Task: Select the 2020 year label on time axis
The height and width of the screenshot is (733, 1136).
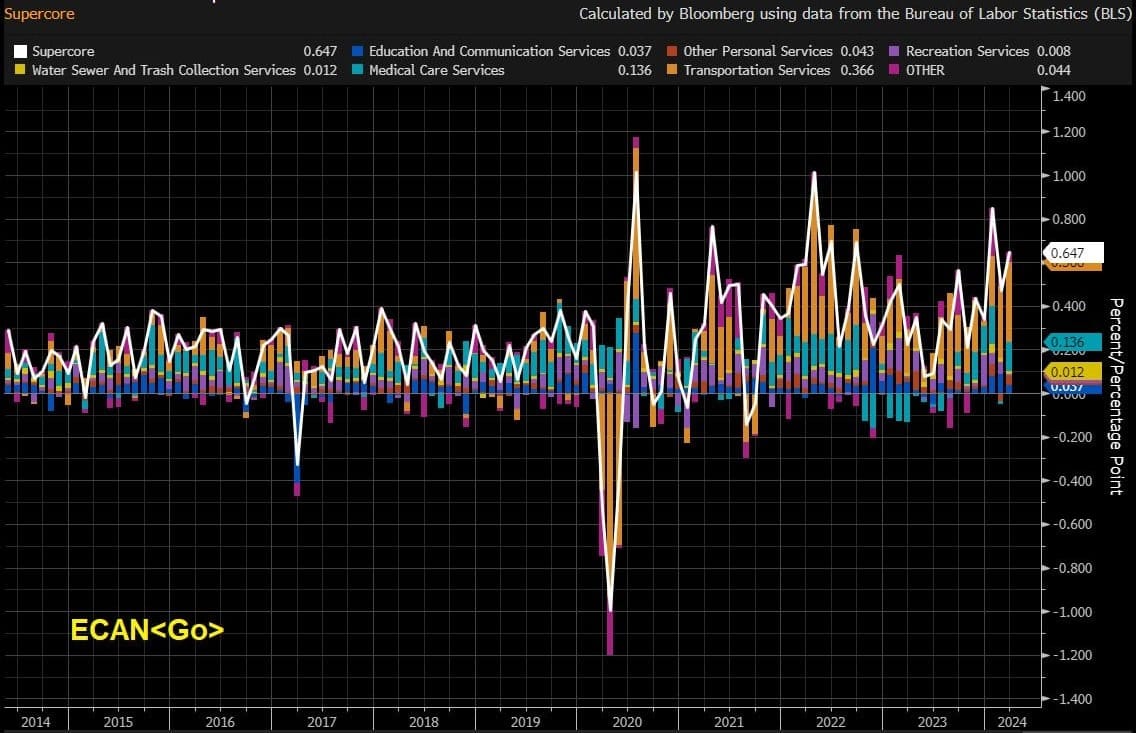Action: coord(627,721)
